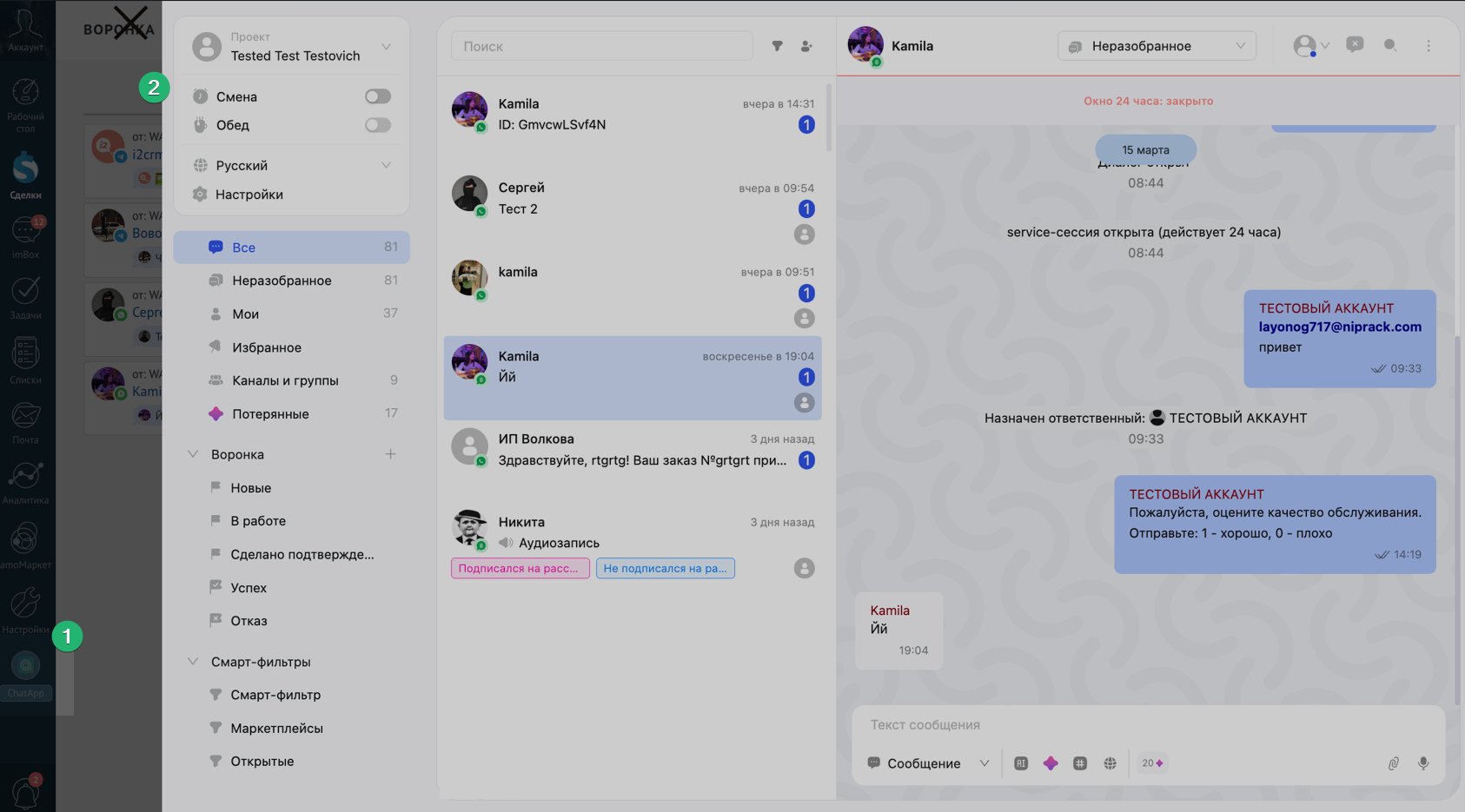Click the Поиск search field
This screenshot has width=1465, height=812.
[x=601, y=46]
